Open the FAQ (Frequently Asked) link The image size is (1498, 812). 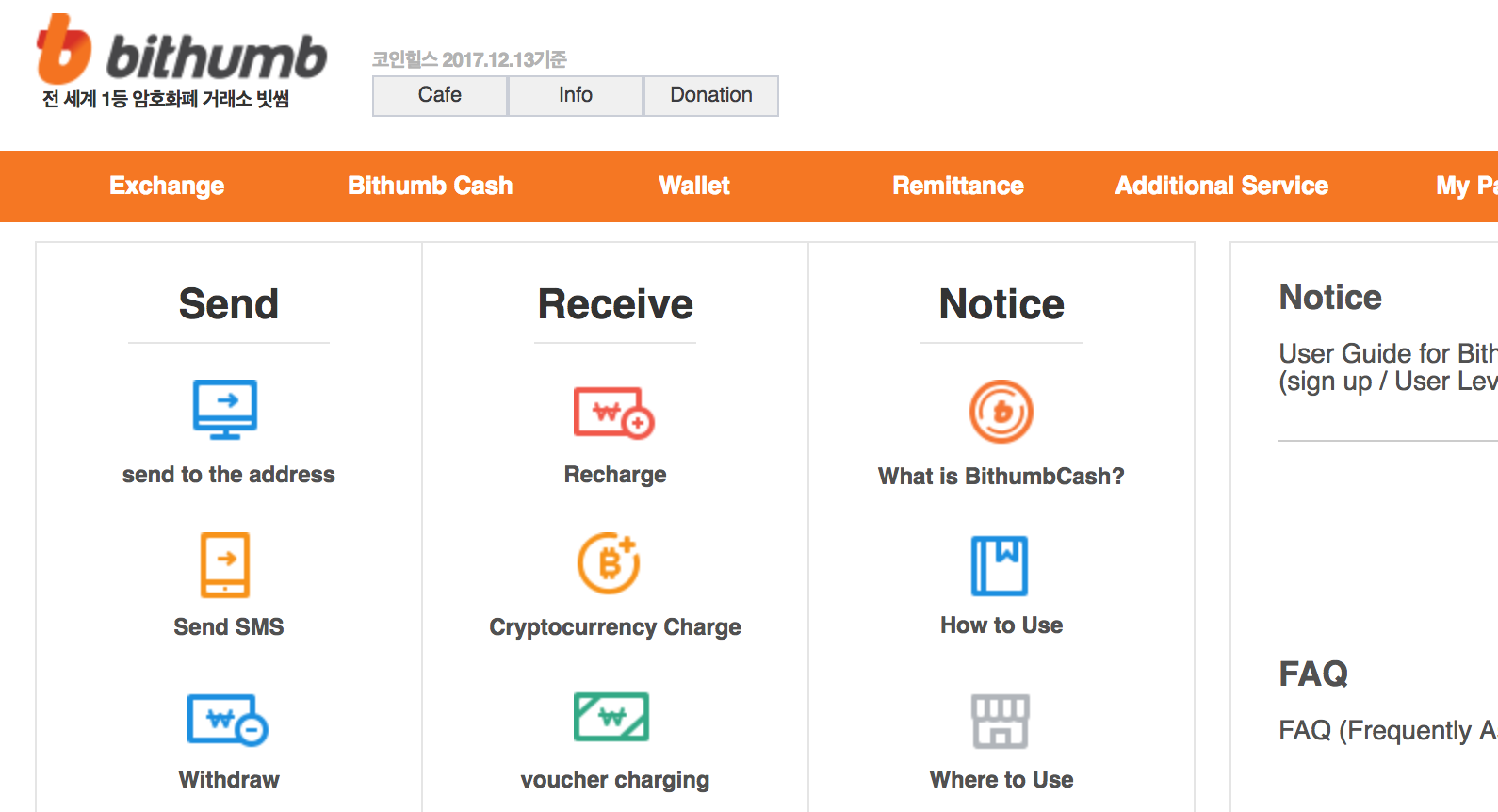pyautogui.click(x=1389, y=731)
